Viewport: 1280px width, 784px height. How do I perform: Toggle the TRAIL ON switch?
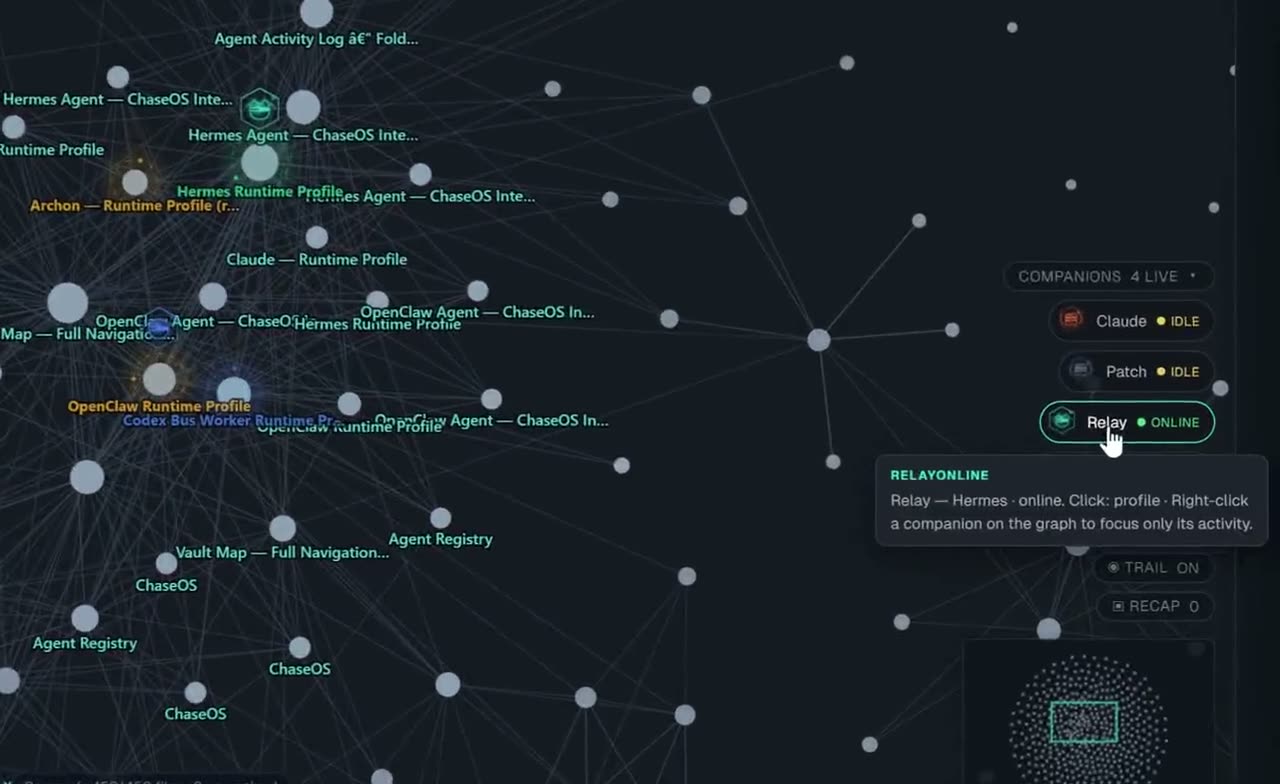[x=1153, y=567]
